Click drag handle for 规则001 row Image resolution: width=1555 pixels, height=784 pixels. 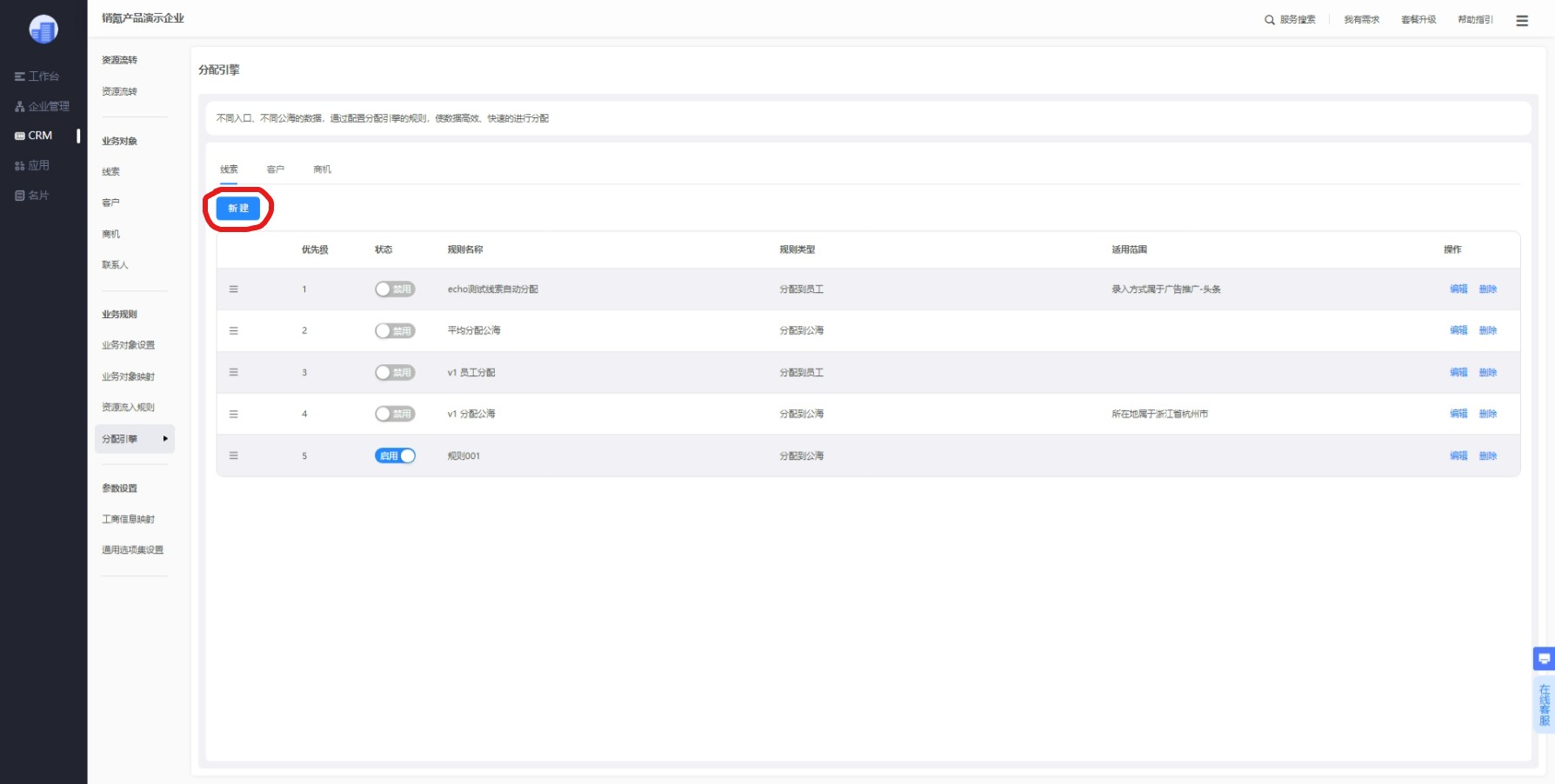(x=233, y=455)
